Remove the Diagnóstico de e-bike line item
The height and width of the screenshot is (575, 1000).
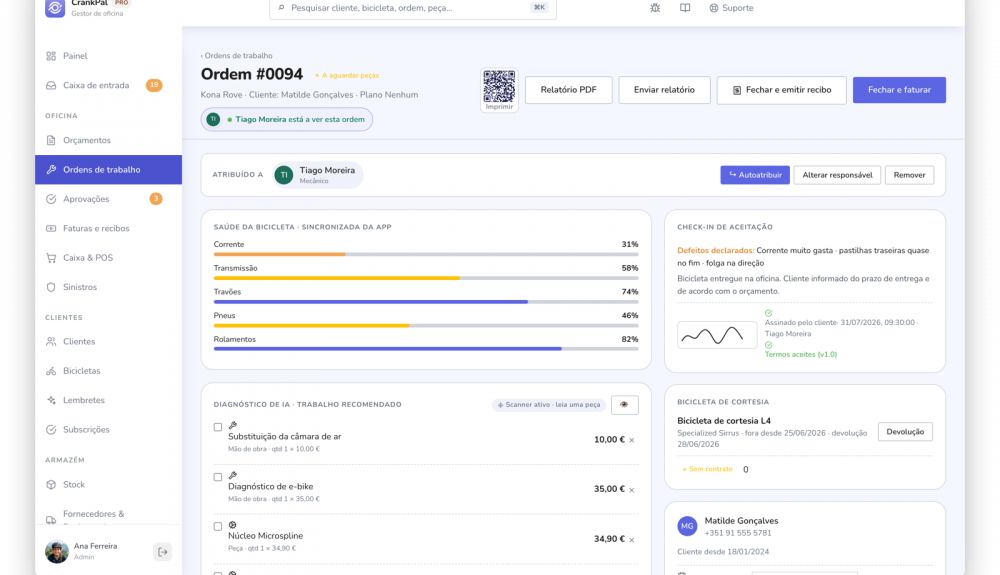(632, 490)
